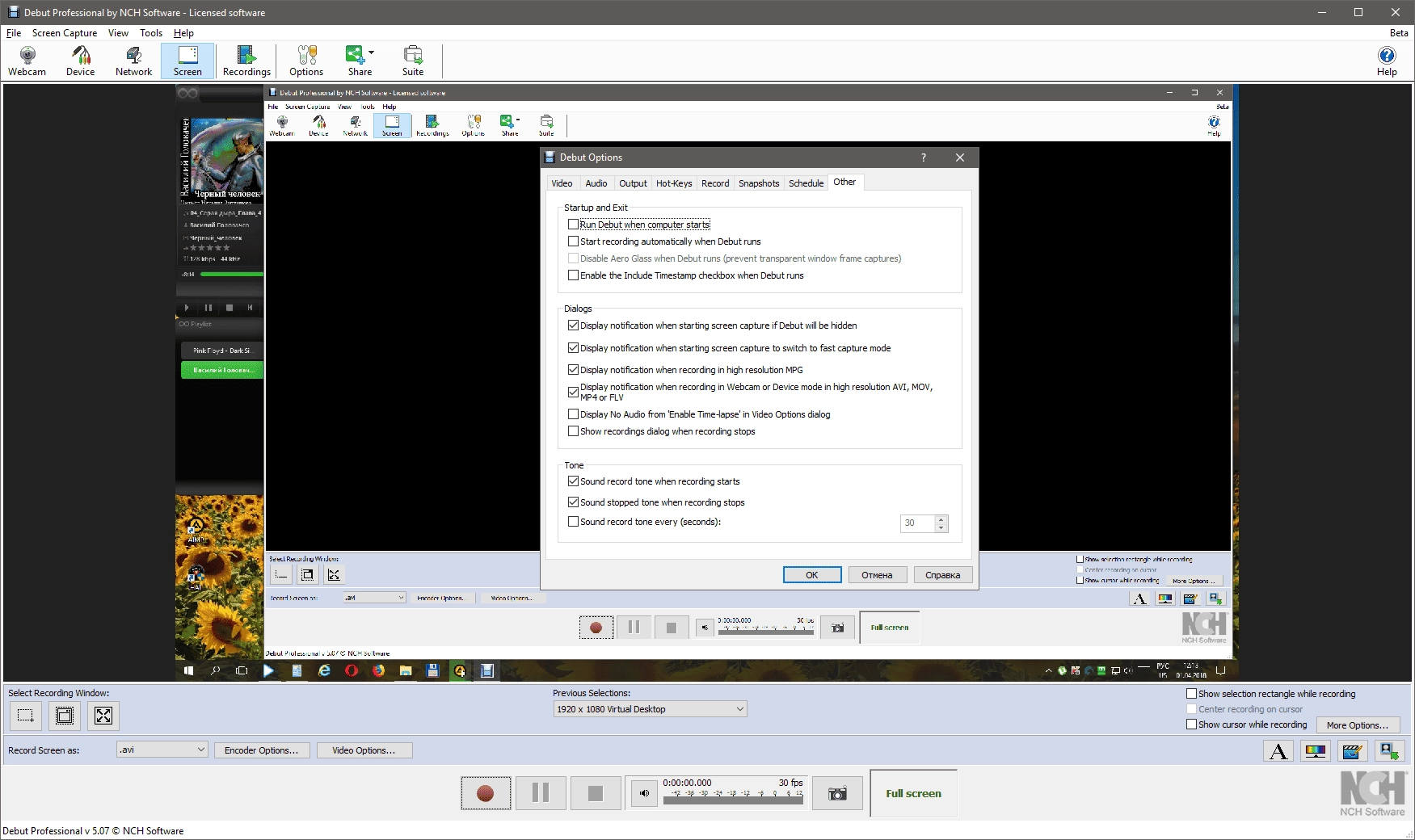Open the File menu

pos(14,33)
